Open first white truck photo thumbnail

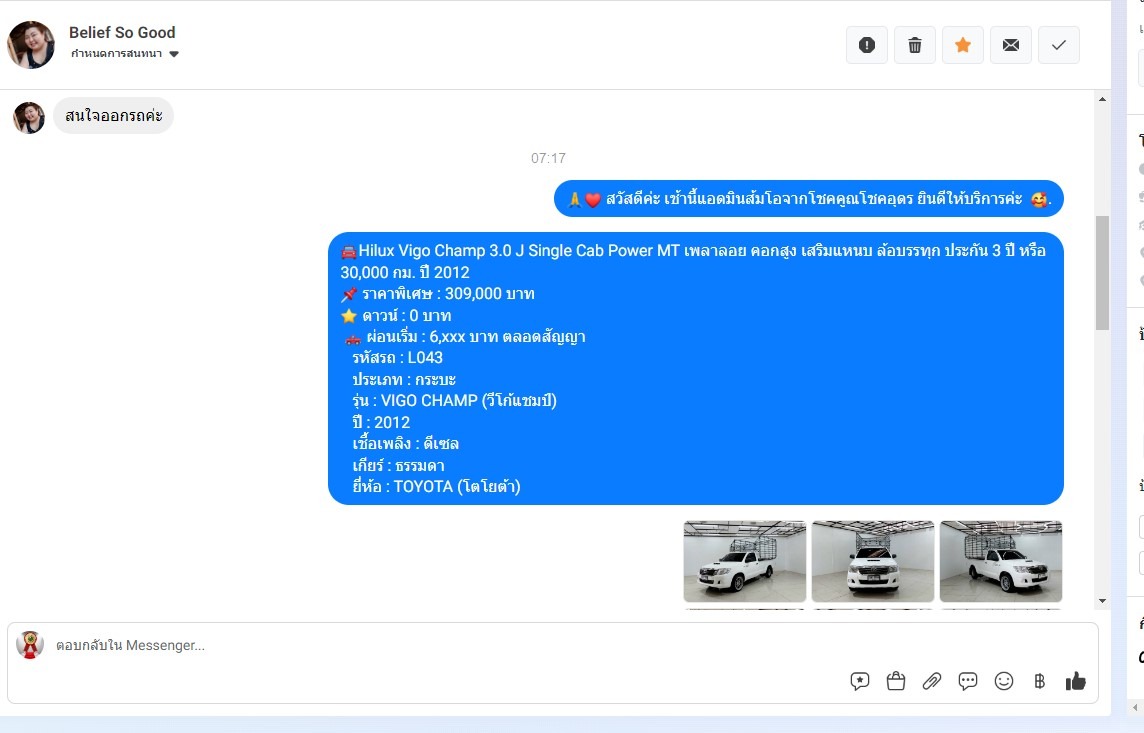[744, 562]
